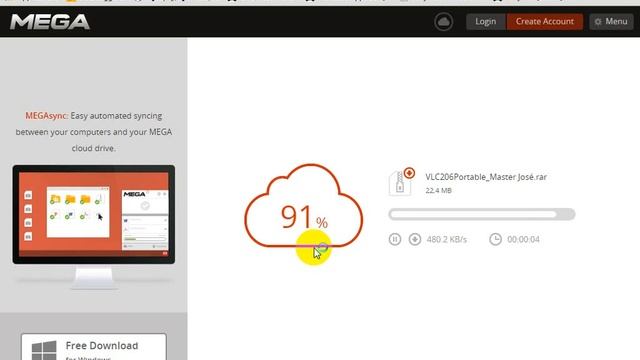Click the MEGAsync monitor preview image

[93, 227]
